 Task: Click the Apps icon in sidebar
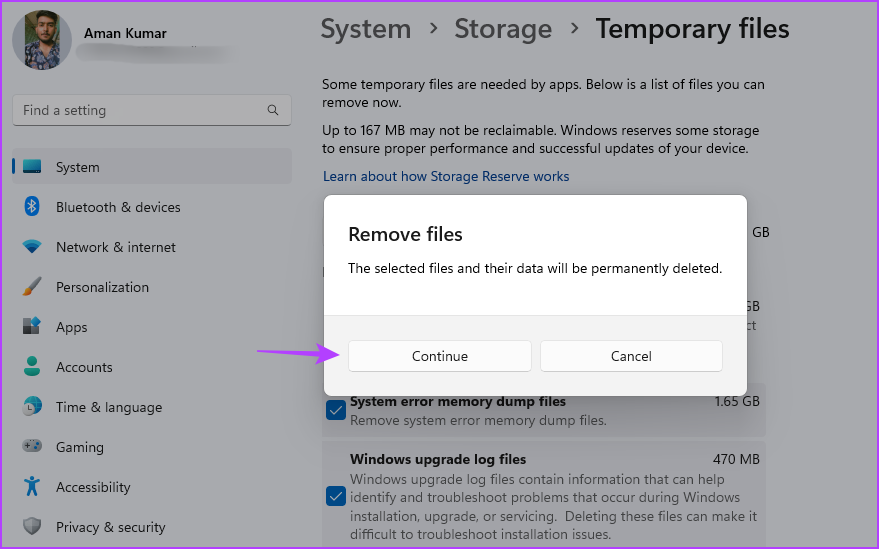pos(32,326)
